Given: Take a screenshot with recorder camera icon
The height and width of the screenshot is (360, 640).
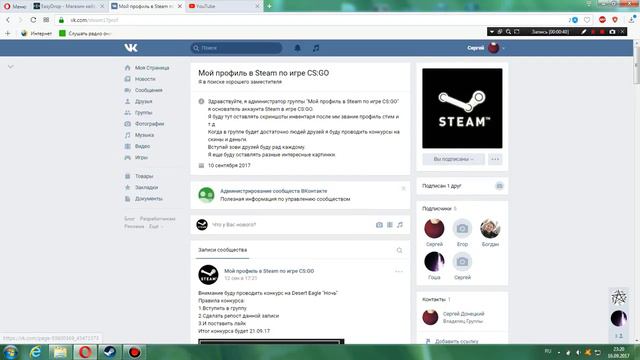Looking at the screenshot, I should (x=612, y=31).
